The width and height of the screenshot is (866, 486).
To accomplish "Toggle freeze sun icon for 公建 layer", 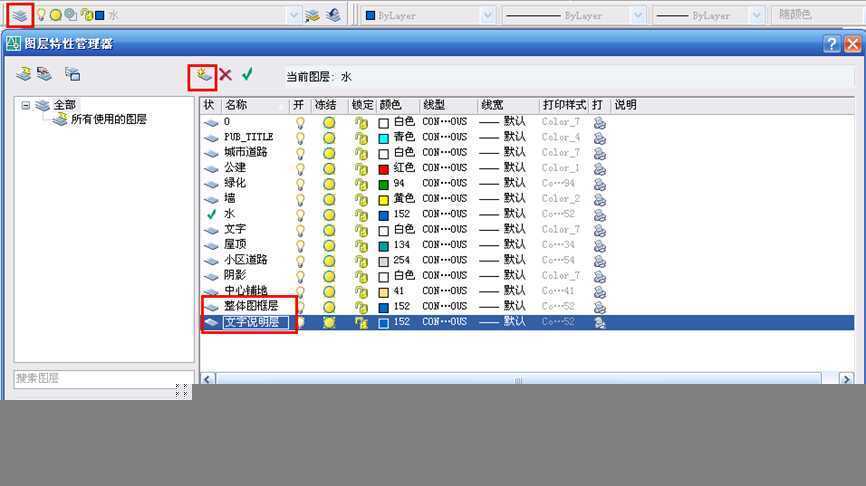I will coord(329,168).
